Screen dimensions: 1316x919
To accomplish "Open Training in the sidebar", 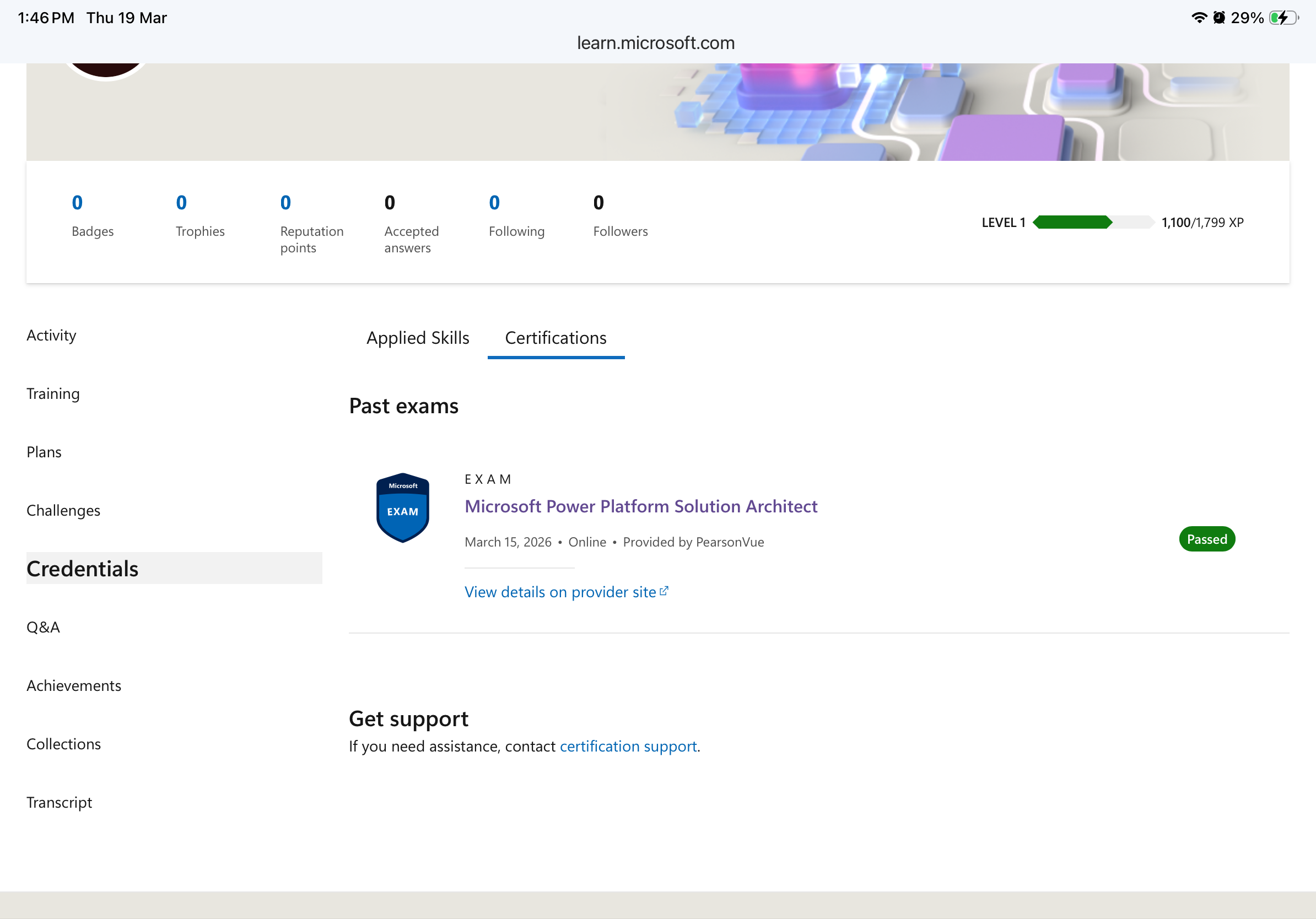I will pos(53,393).
